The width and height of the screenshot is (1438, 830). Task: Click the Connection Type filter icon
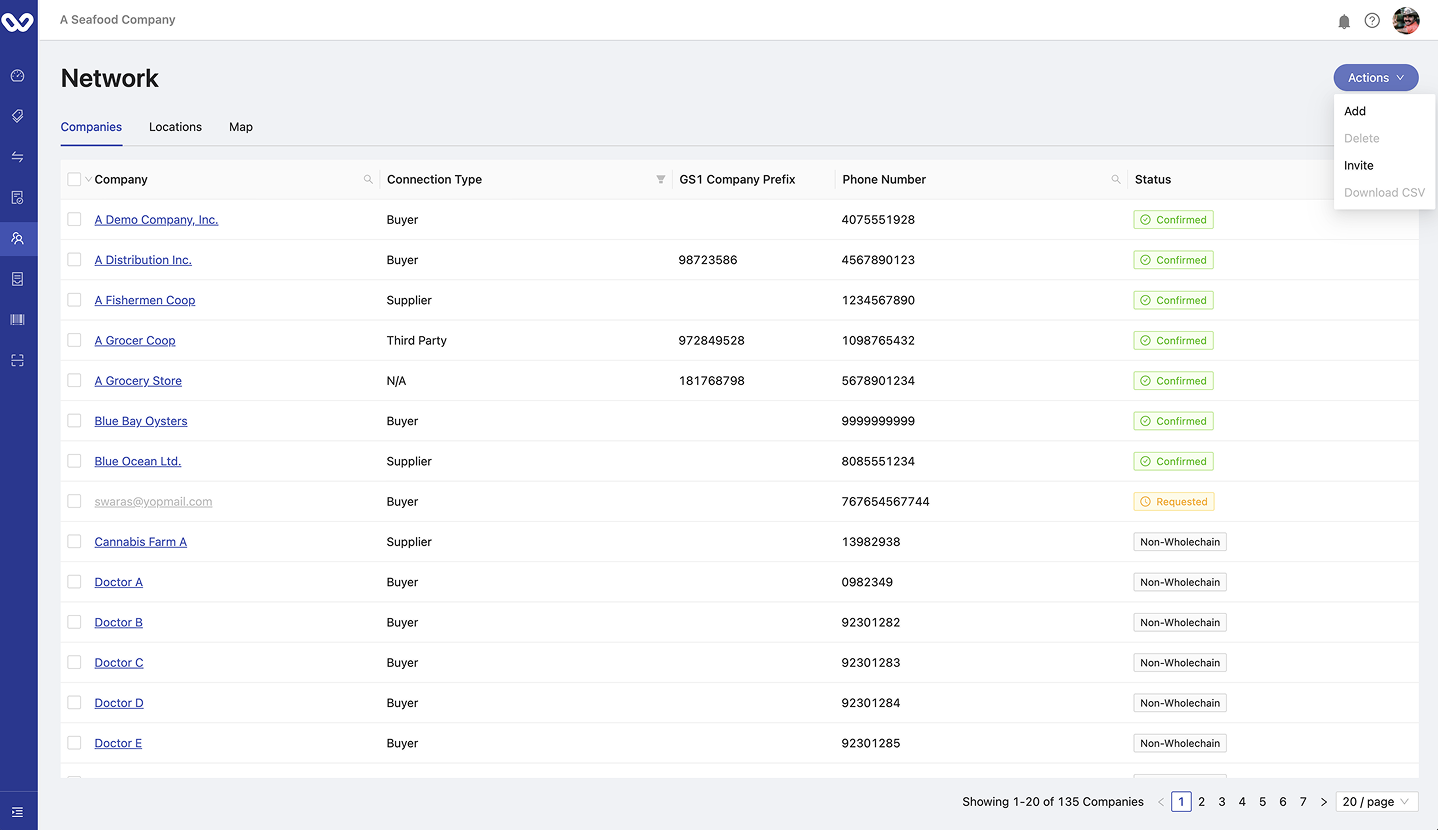coord(660,180)
